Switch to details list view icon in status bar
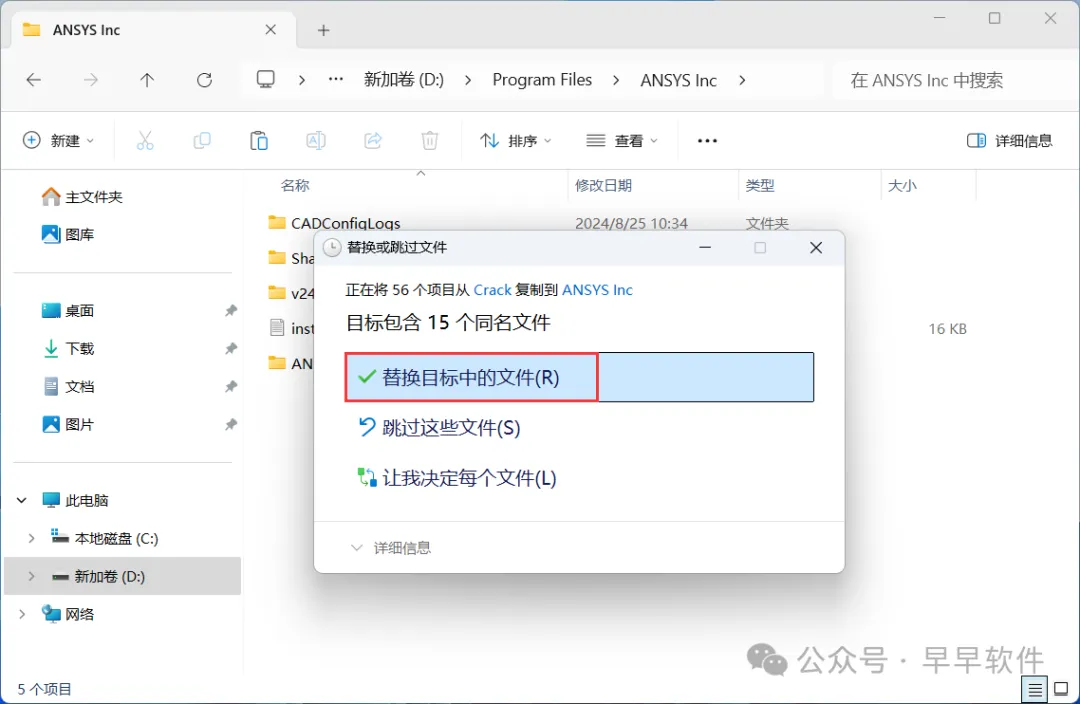 click(x=1035, y=689)
